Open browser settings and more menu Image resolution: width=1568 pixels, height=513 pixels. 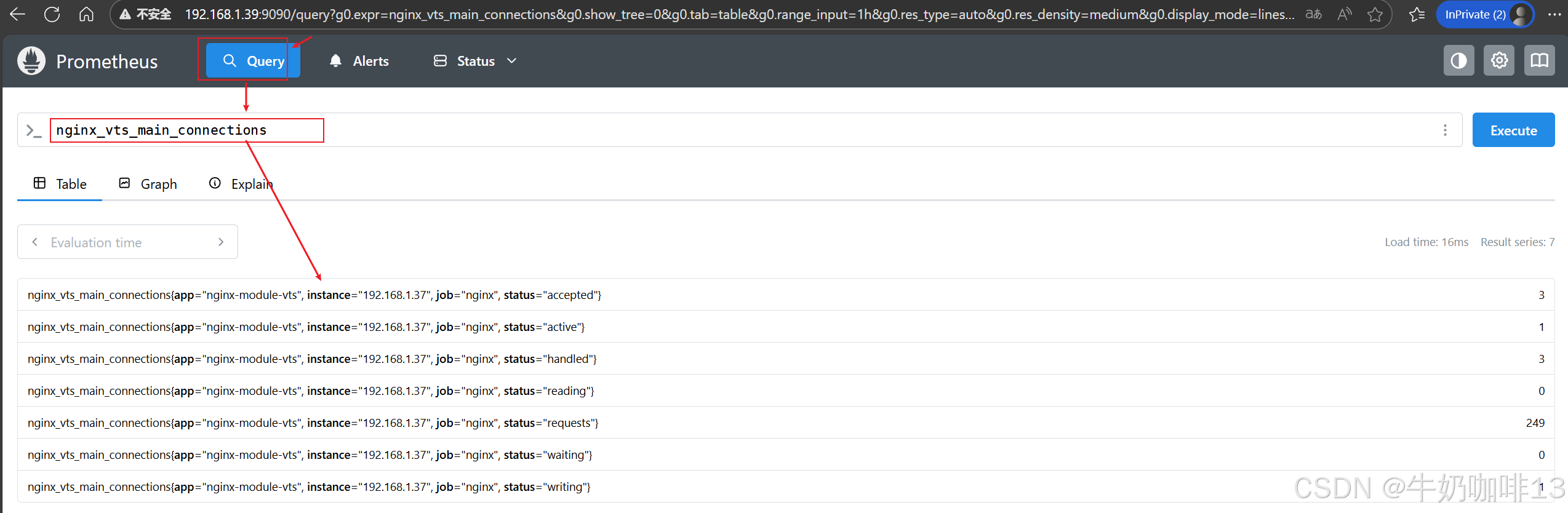[x=1554, y=14]
